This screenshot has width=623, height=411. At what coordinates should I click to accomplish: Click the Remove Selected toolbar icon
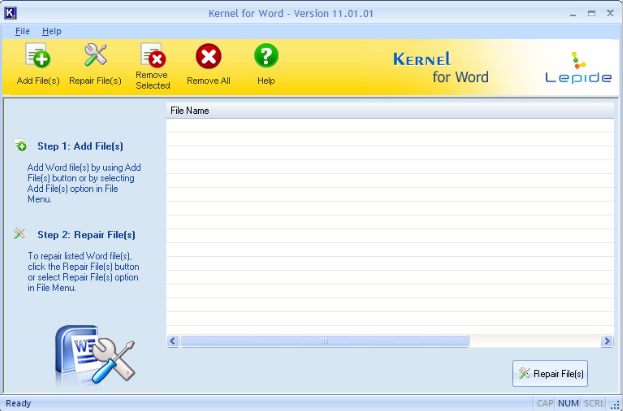click(x=153, y=55)
